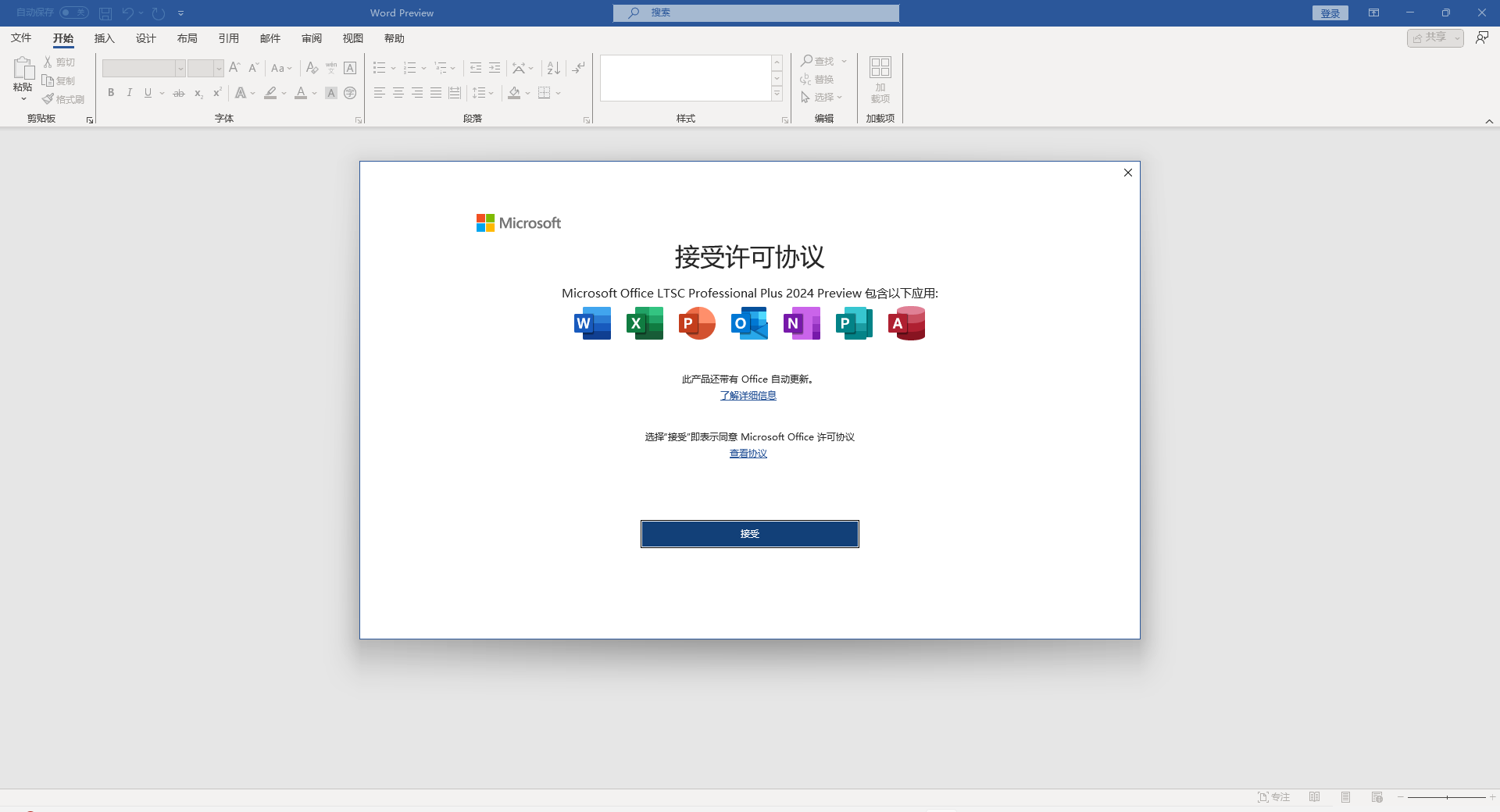Adjust the zoom slider at bottom right
1500x812 pixels.
click(1448, 797)
